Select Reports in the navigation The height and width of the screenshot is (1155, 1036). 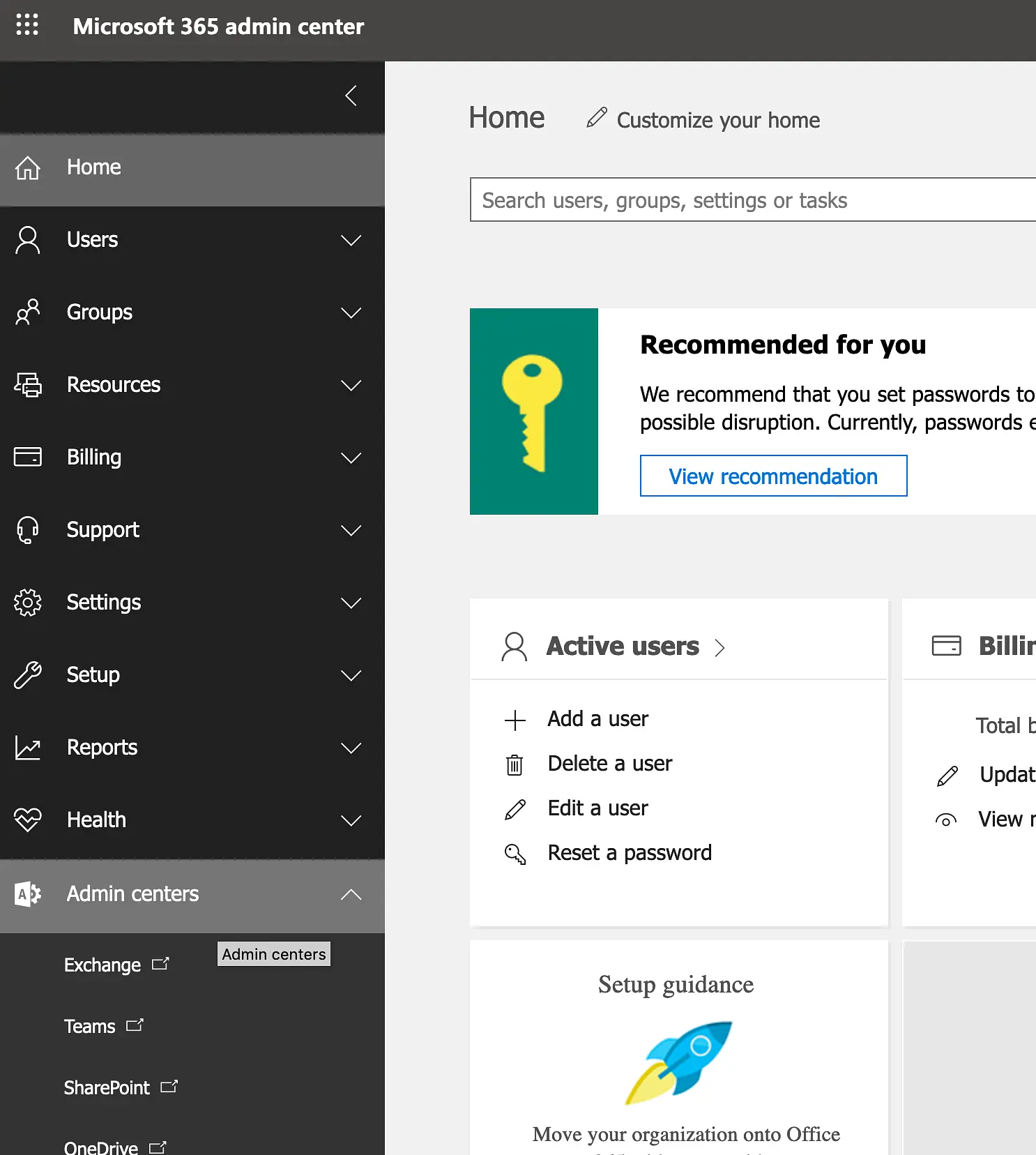pyautogui.click(x=192, y=748)
